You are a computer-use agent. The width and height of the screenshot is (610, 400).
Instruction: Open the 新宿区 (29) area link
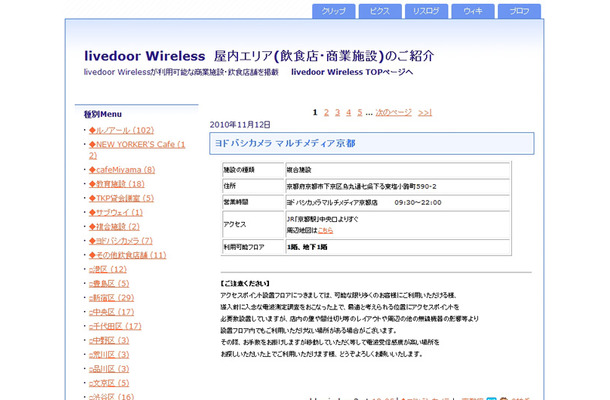(x=111, y=298)
